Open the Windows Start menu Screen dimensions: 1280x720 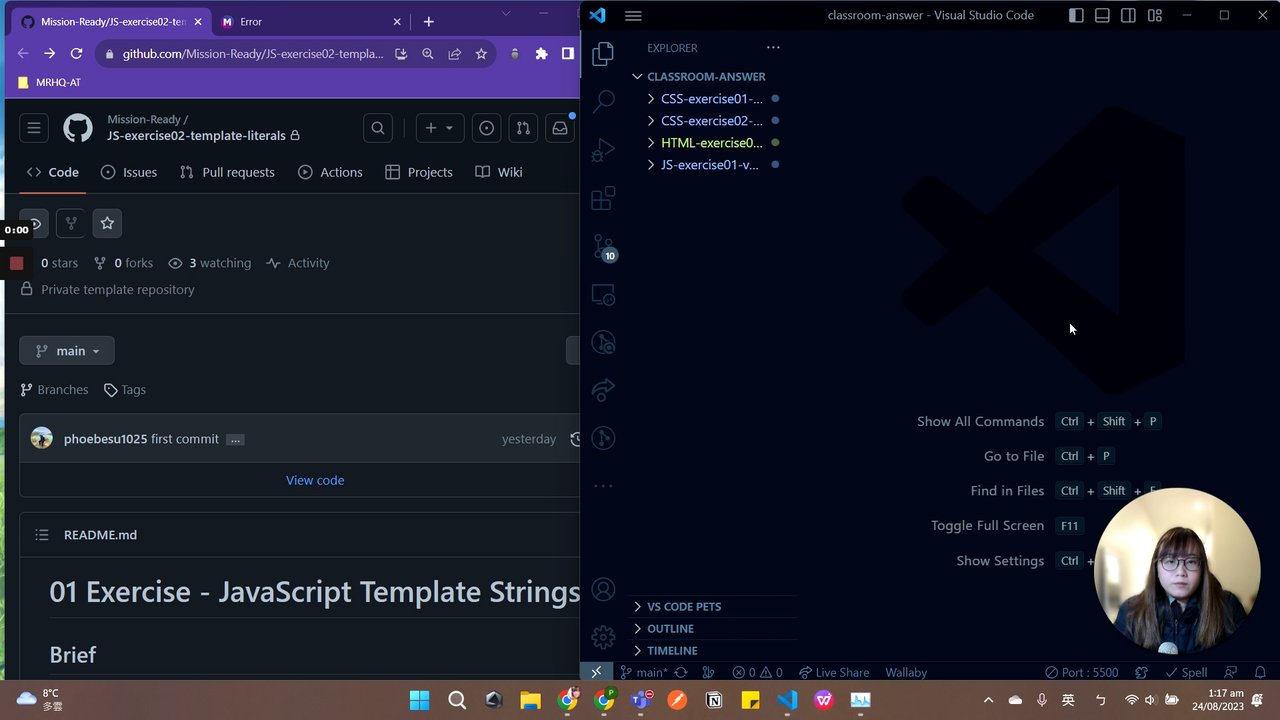coord(419,700)
